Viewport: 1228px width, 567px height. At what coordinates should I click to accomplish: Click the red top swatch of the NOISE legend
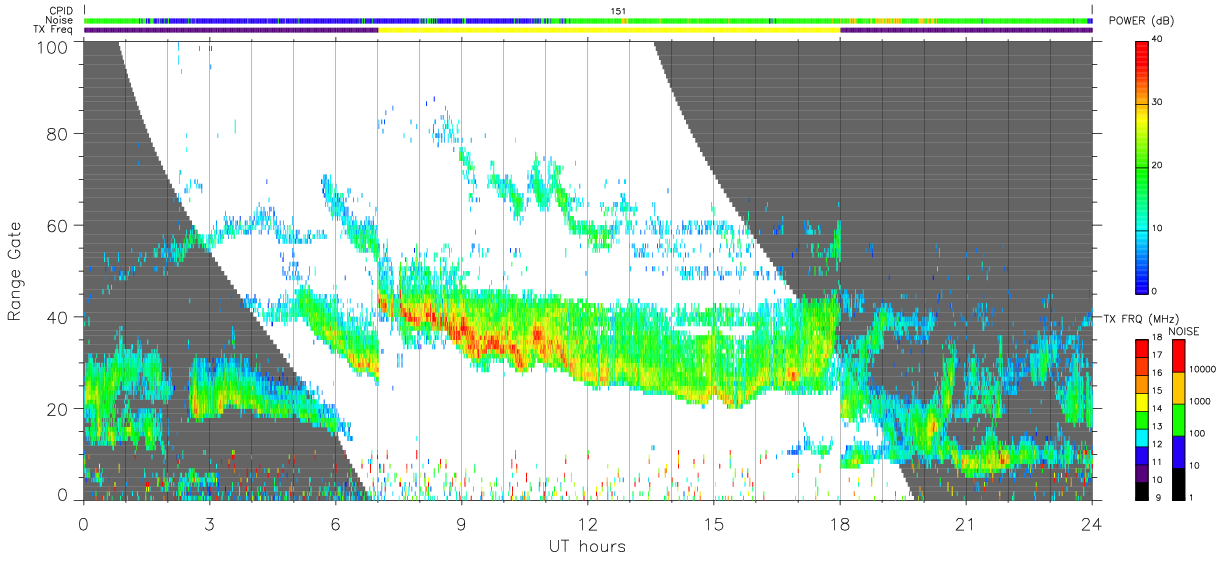[1180, 355]
